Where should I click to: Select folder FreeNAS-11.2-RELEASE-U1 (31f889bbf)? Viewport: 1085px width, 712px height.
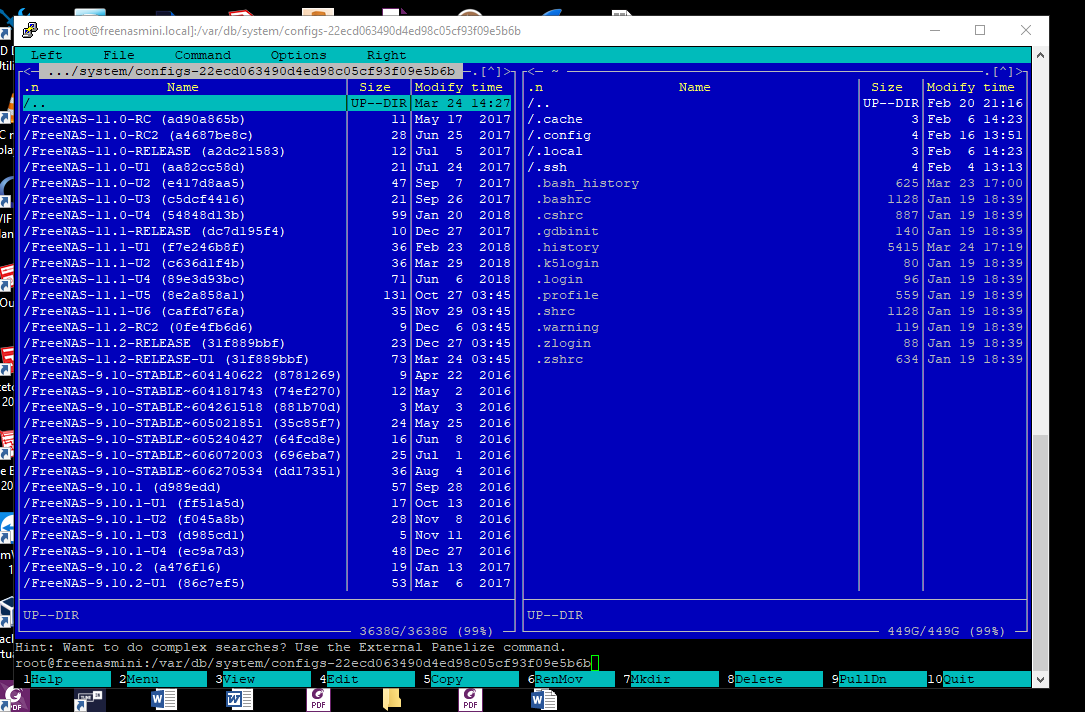(x=267, y=359)
